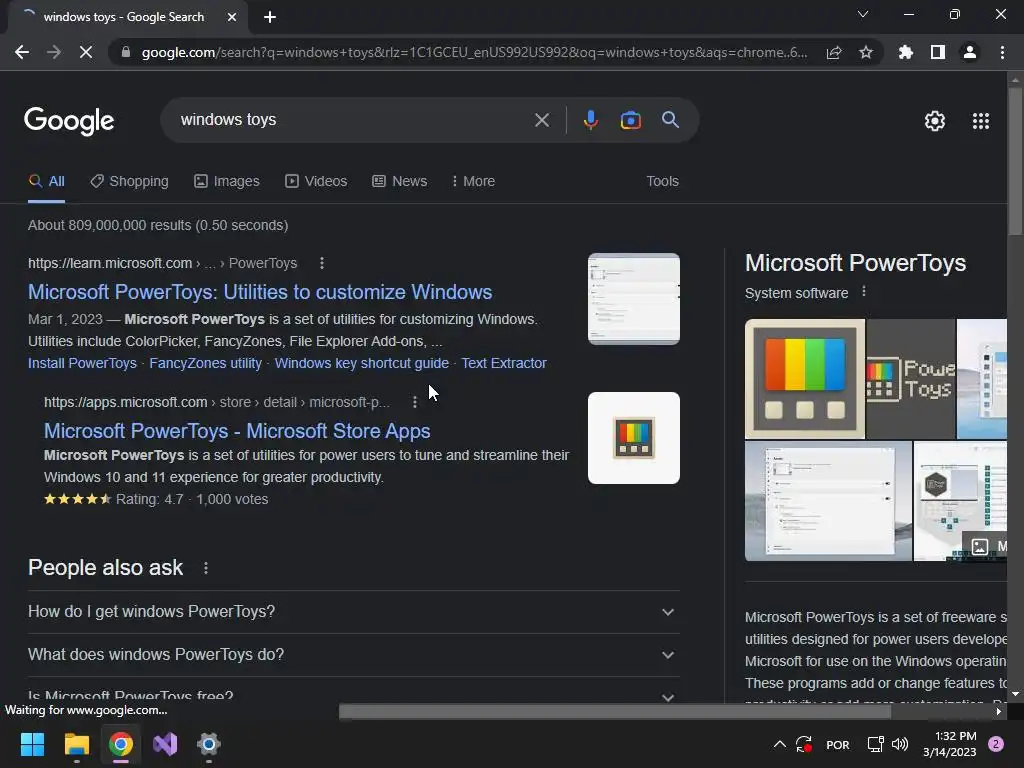Open the PowerToys settings window screenshot image
The image size is (1024, 768).
(x=828, y=501)
